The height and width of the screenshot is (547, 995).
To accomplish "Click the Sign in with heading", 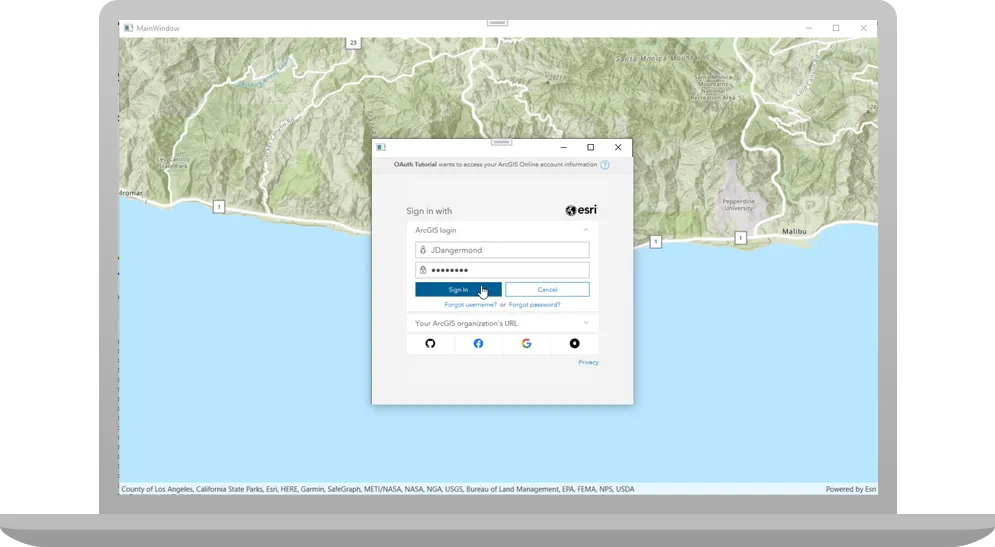I will pos(429,211).
